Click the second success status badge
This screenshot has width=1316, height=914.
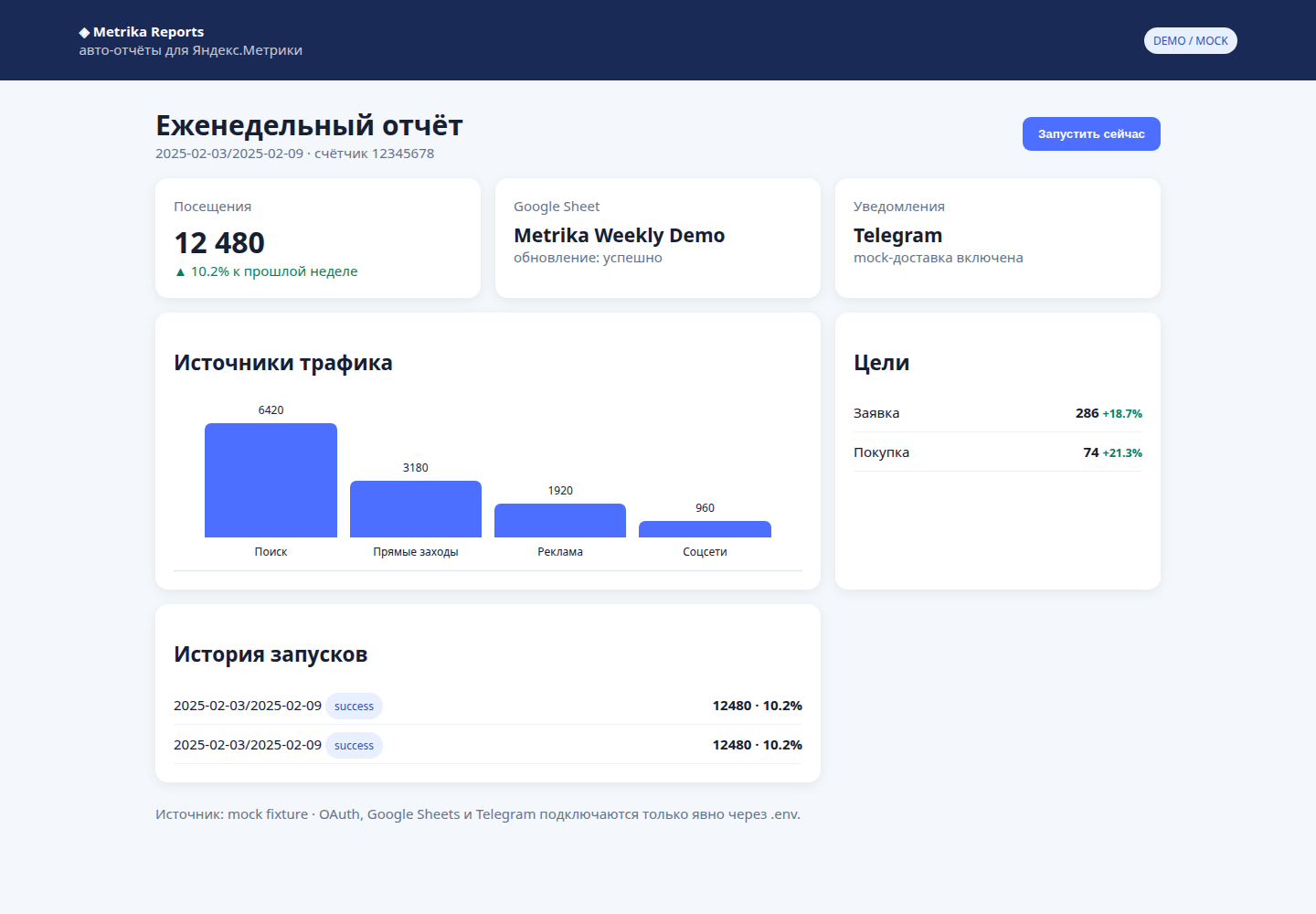click(x=354, y=746)
